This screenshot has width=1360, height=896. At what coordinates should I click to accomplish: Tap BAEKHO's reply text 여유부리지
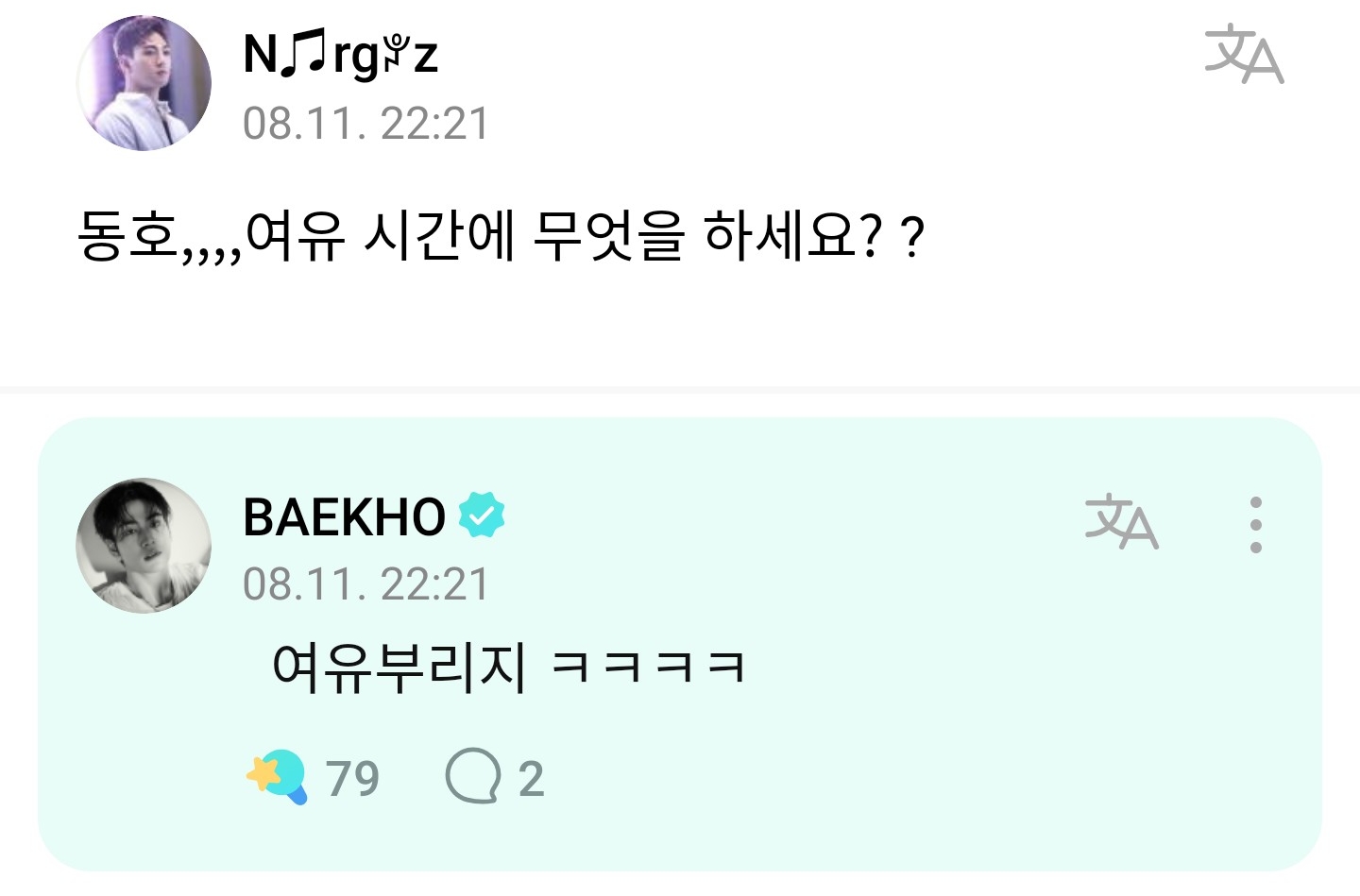point(398,668)
